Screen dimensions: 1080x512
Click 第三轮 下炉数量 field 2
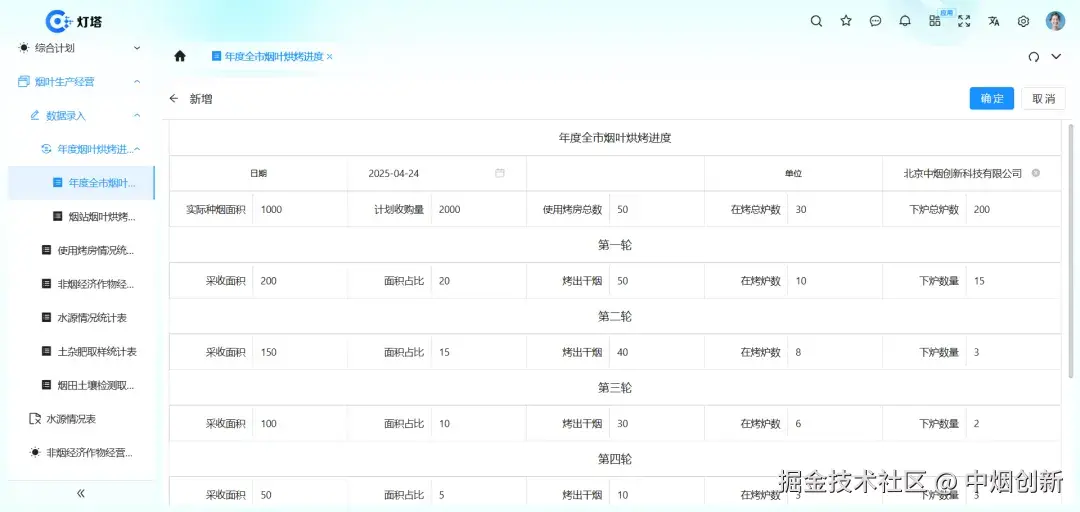coord(1012,424)
